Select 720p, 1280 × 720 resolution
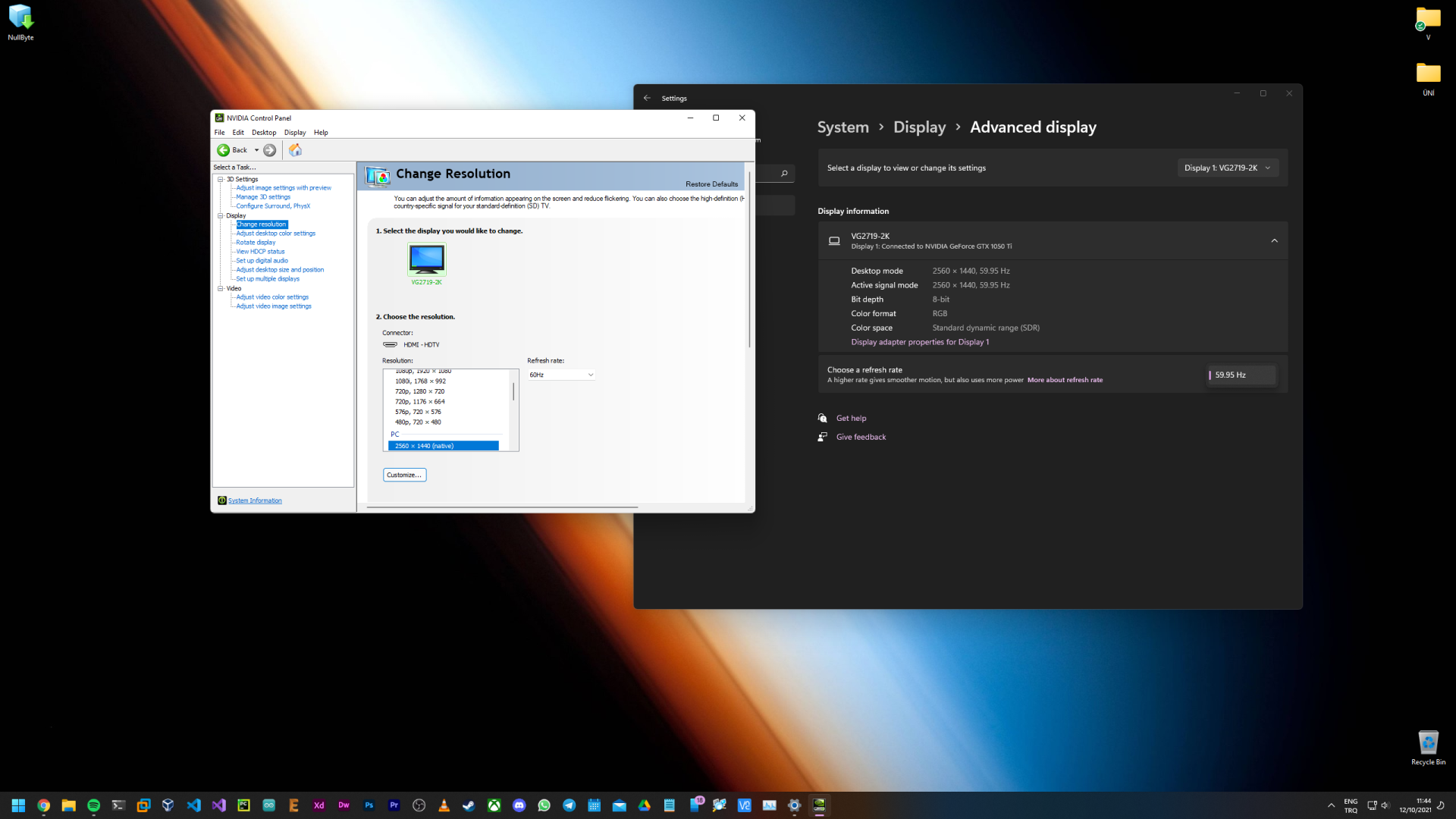 (x=419, y=391)
